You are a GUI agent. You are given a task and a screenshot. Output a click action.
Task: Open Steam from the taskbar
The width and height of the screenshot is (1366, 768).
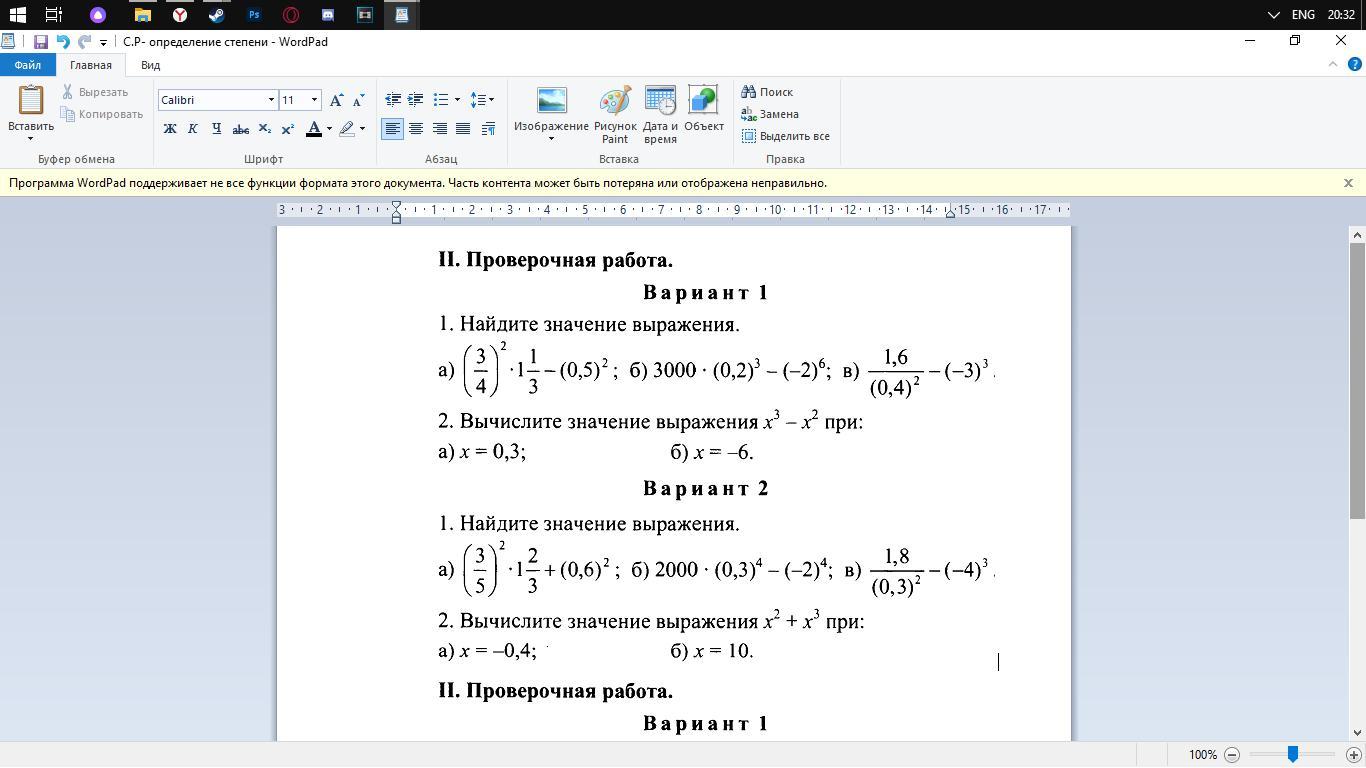(216, 15)
